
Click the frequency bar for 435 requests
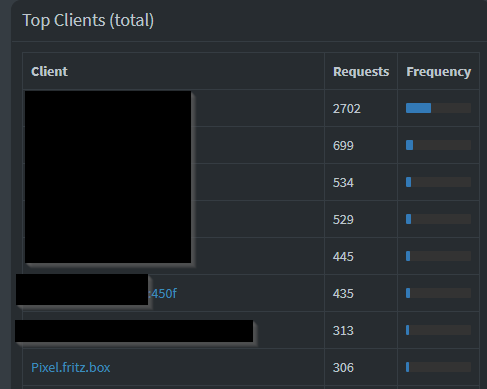click(438, 293)
